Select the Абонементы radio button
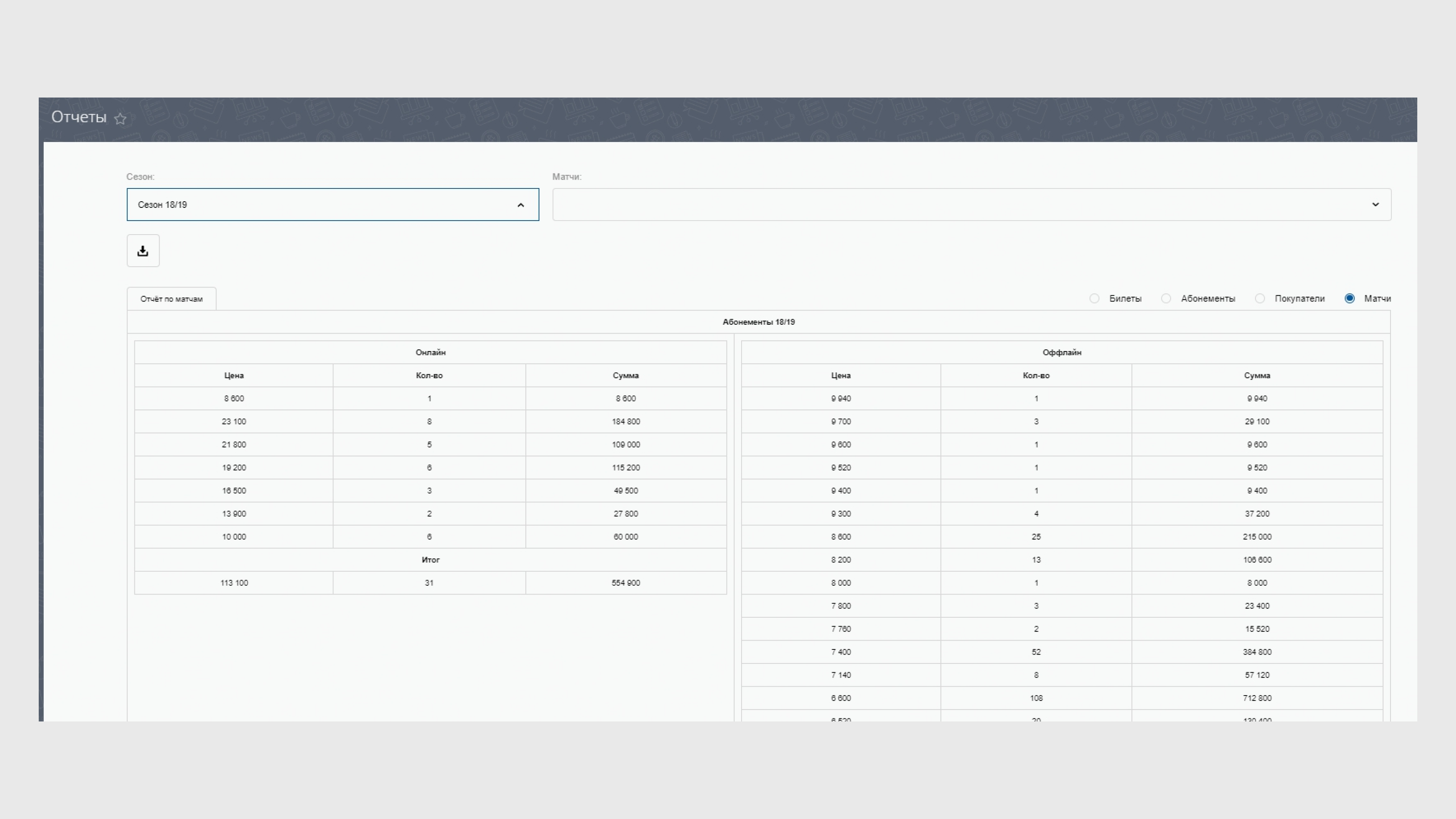1456x819 pixels. (x=1166, y=299)
